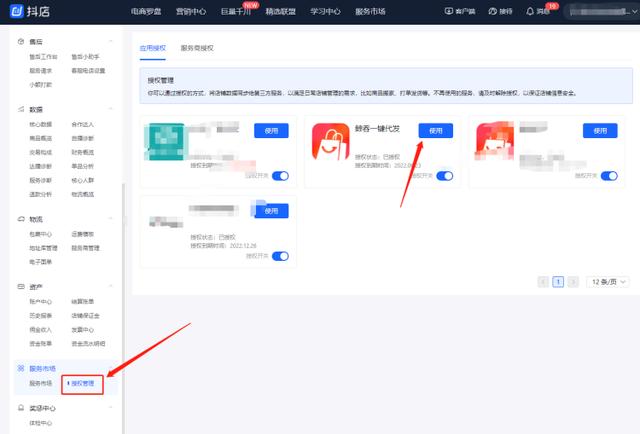Disable 授权开关 on the bottom-left app card
This screenshot has height=434, width=640.
[280, 256]
